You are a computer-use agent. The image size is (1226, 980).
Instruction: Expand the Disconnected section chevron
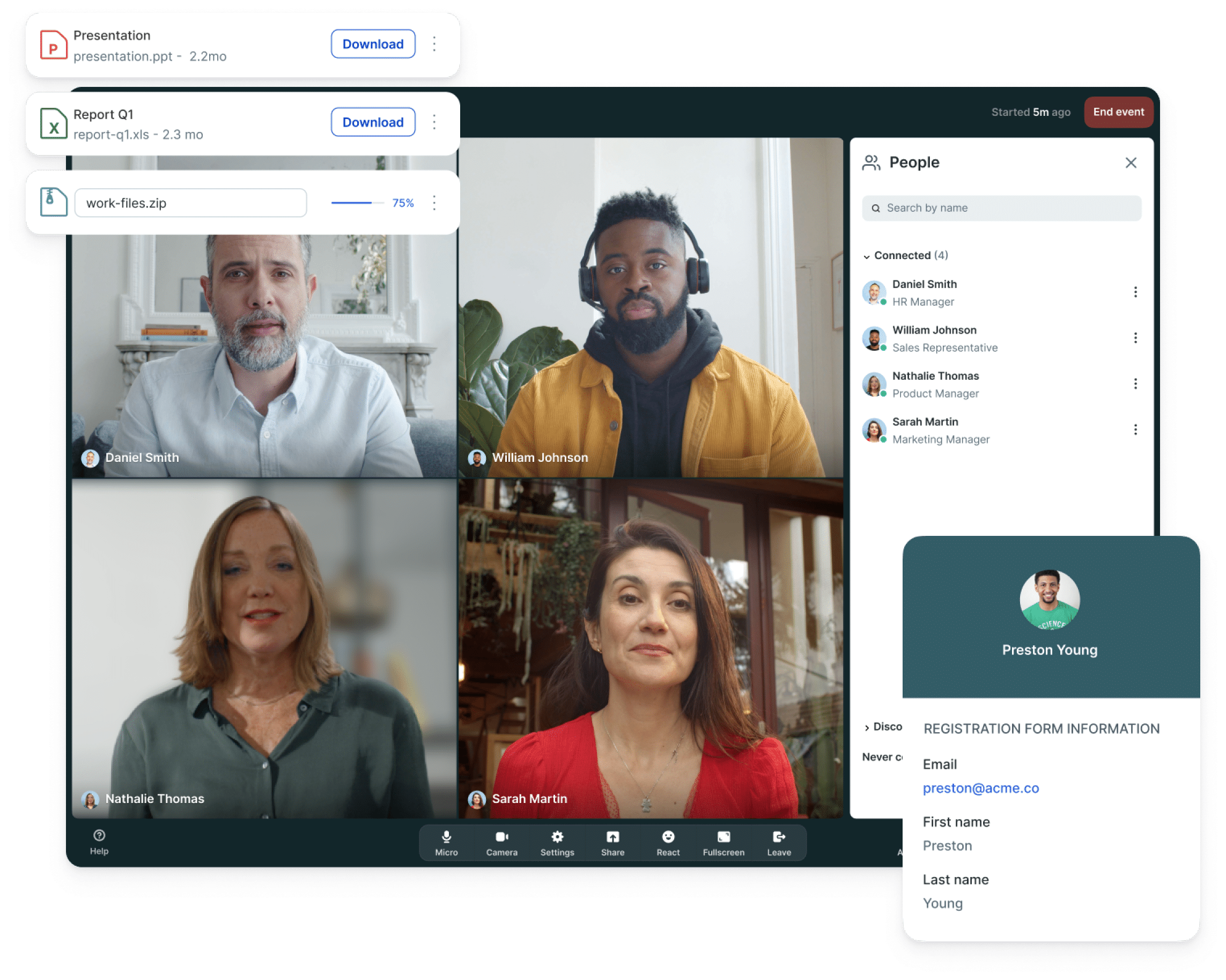pyautogui.click(x=867, y=727)
